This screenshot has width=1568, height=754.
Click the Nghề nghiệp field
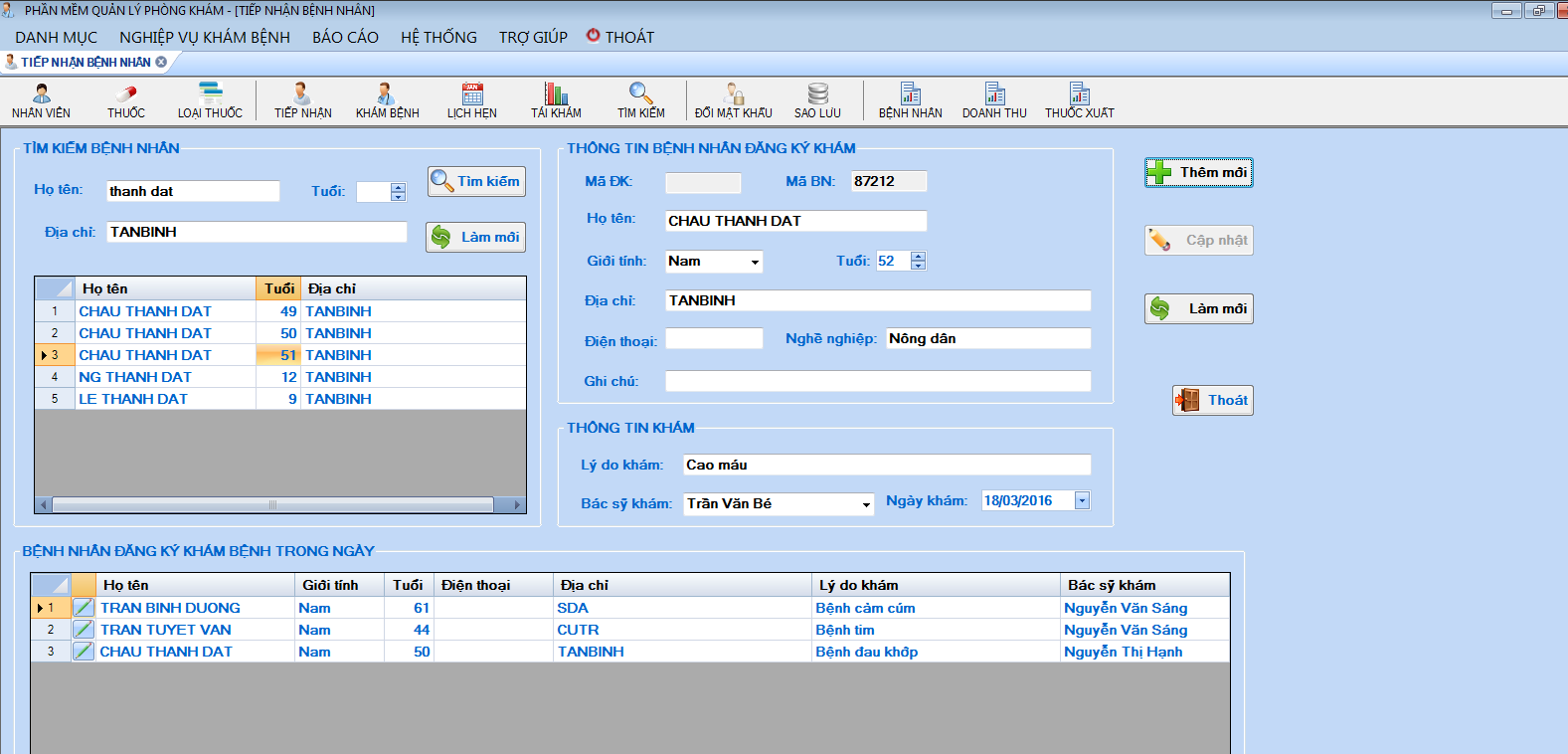pyautogui.click(x=988, y=338)
